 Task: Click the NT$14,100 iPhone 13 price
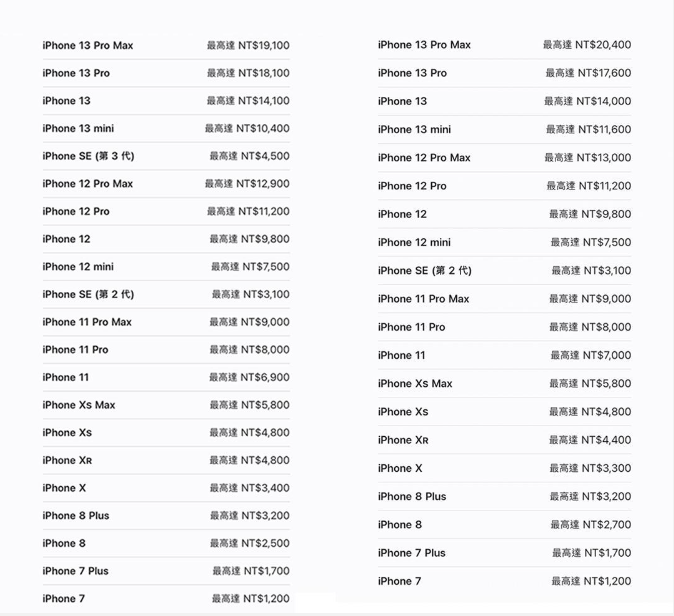[248, 101]
